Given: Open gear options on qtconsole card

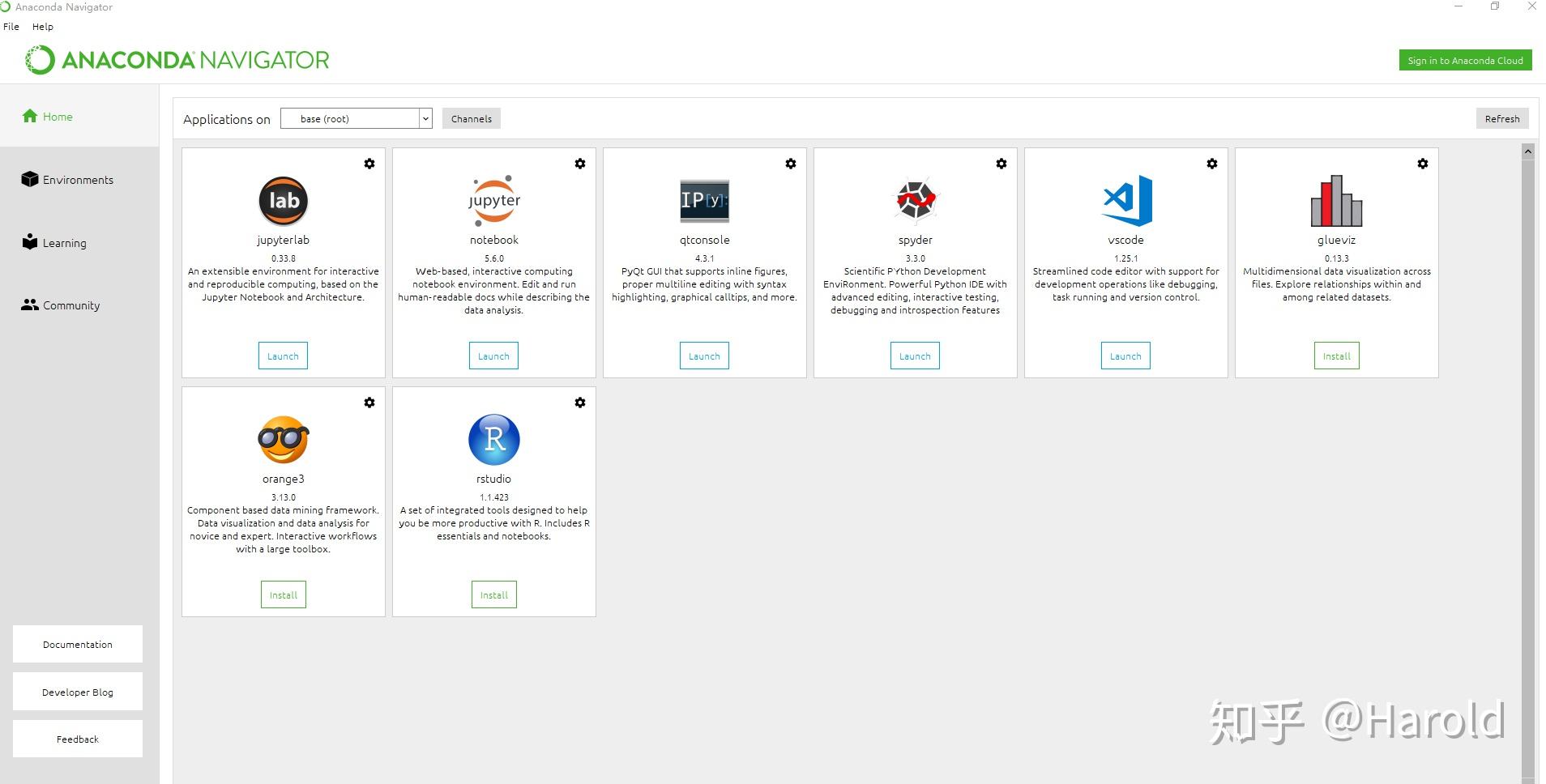Looking at the screenshot, I should (x=791, y=164).
